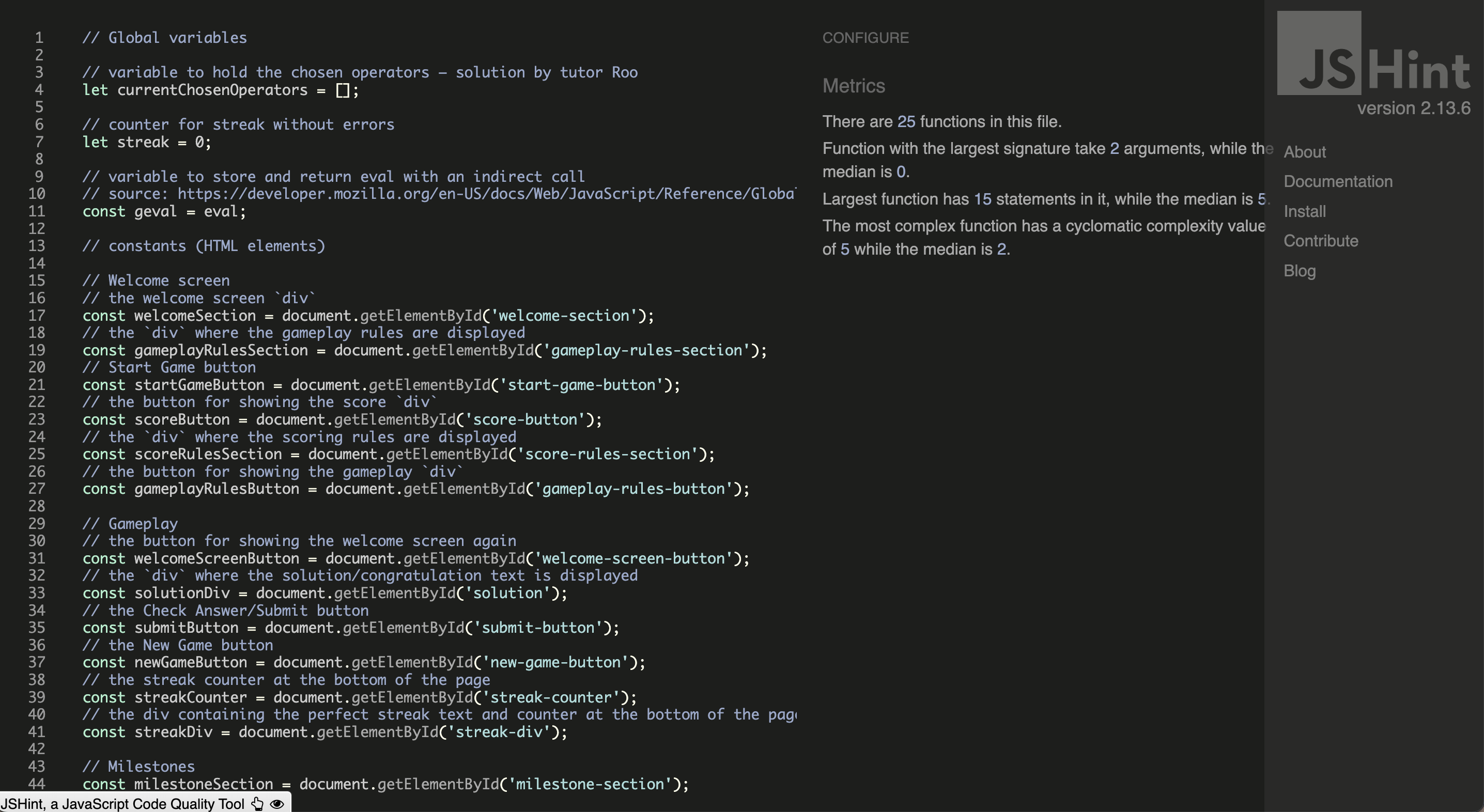Click the Metrics heading
This screenshot has height=812, width=1484.
853,86
